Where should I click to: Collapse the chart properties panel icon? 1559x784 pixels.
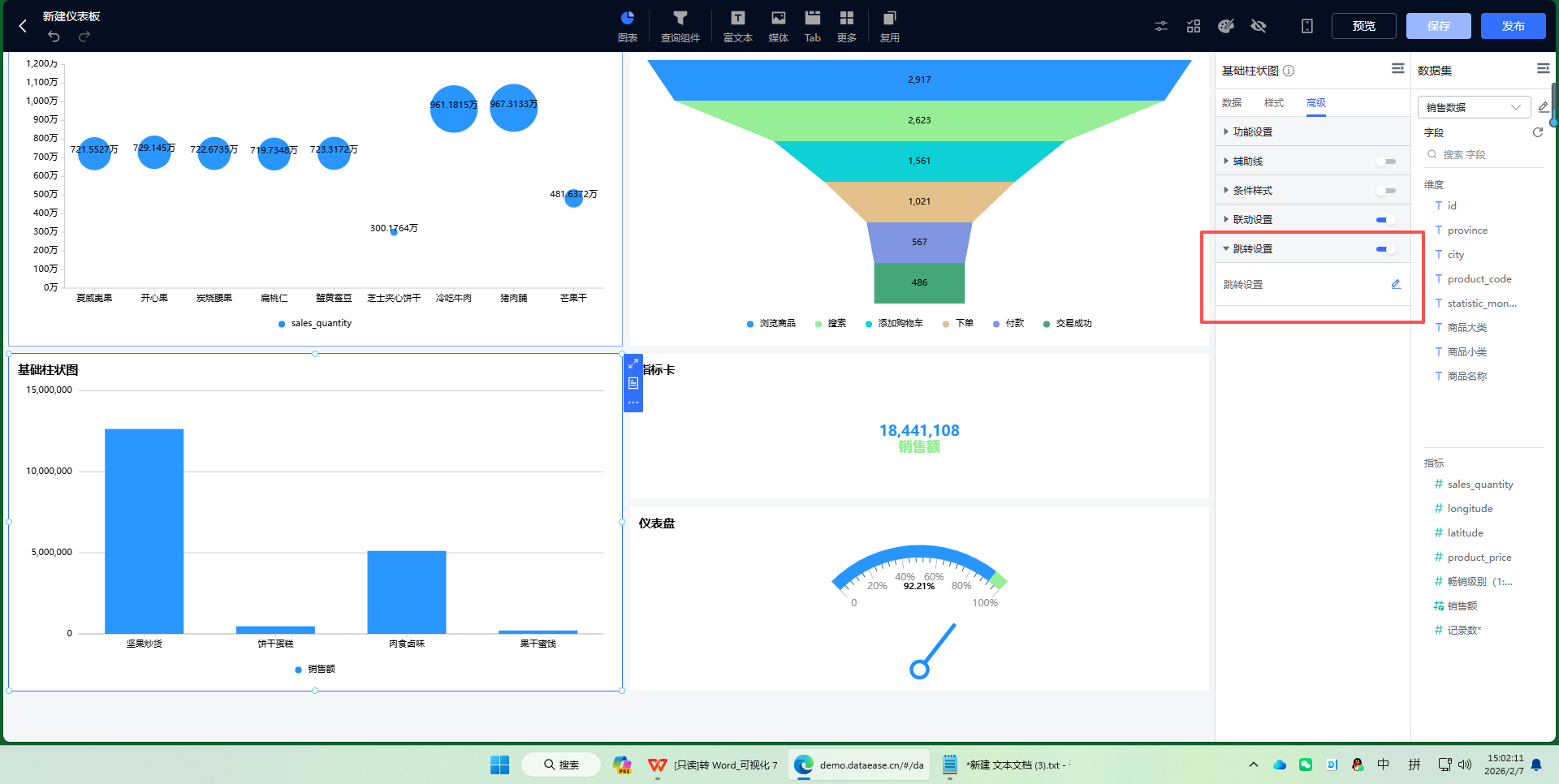[1398, 69]
